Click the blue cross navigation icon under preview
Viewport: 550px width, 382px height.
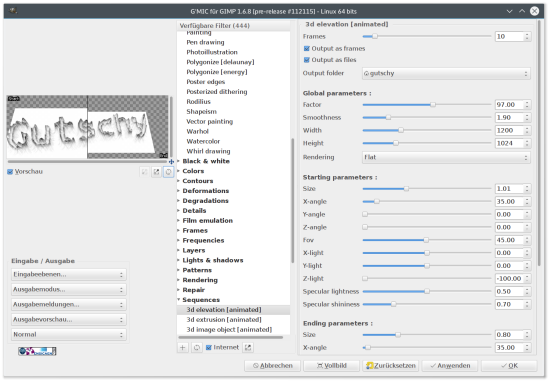(x=171, y=162)
